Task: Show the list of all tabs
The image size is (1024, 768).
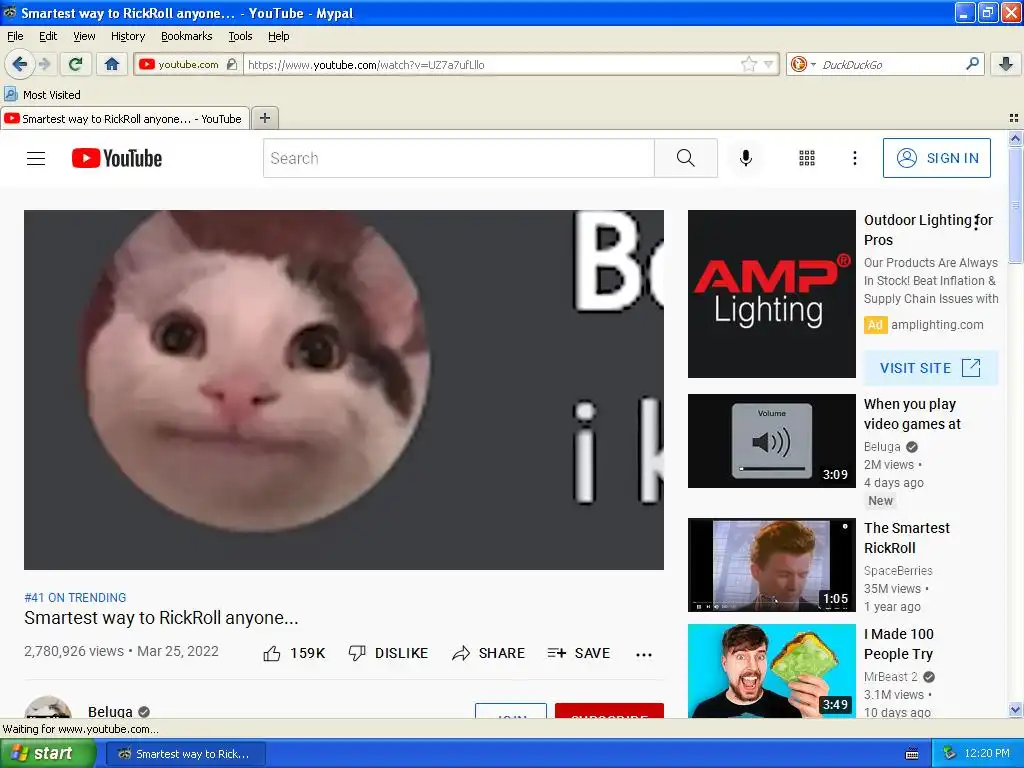Action: click(1014, 118)
